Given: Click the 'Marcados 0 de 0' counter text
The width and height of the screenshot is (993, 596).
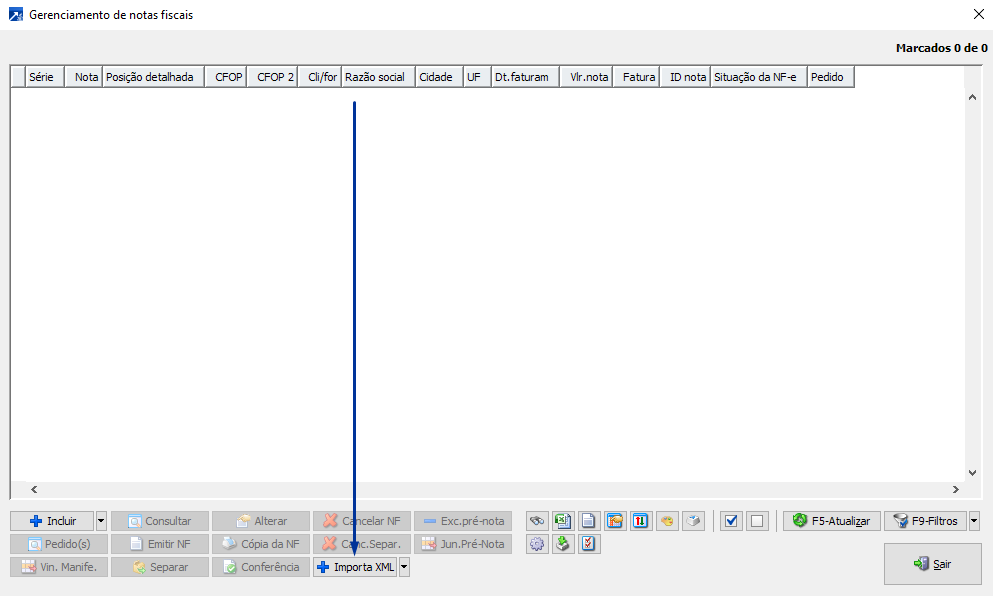Looking at the screenshot, I should [942, 48].
